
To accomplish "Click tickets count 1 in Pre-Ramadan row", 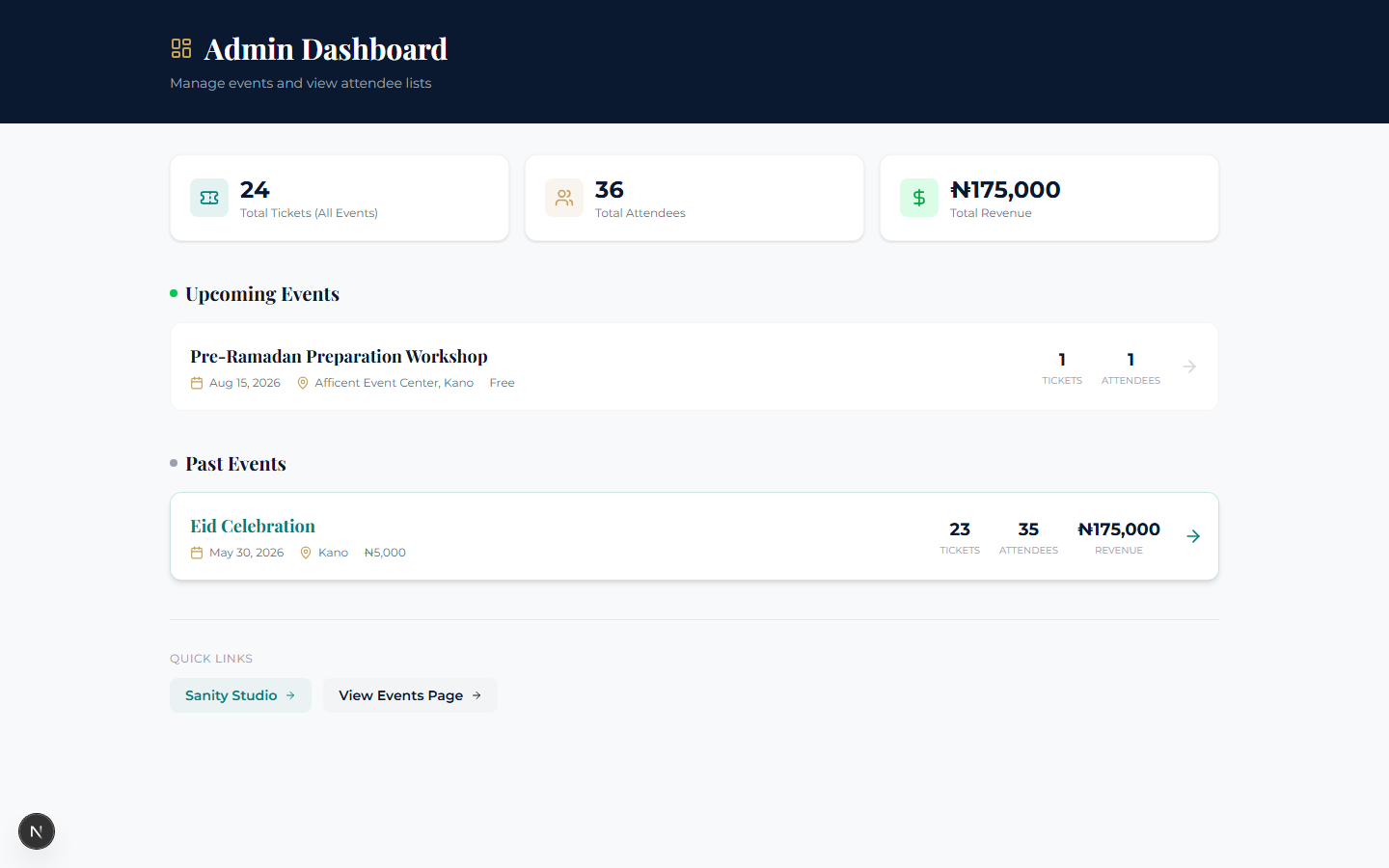I will (x=1062, y=359).
